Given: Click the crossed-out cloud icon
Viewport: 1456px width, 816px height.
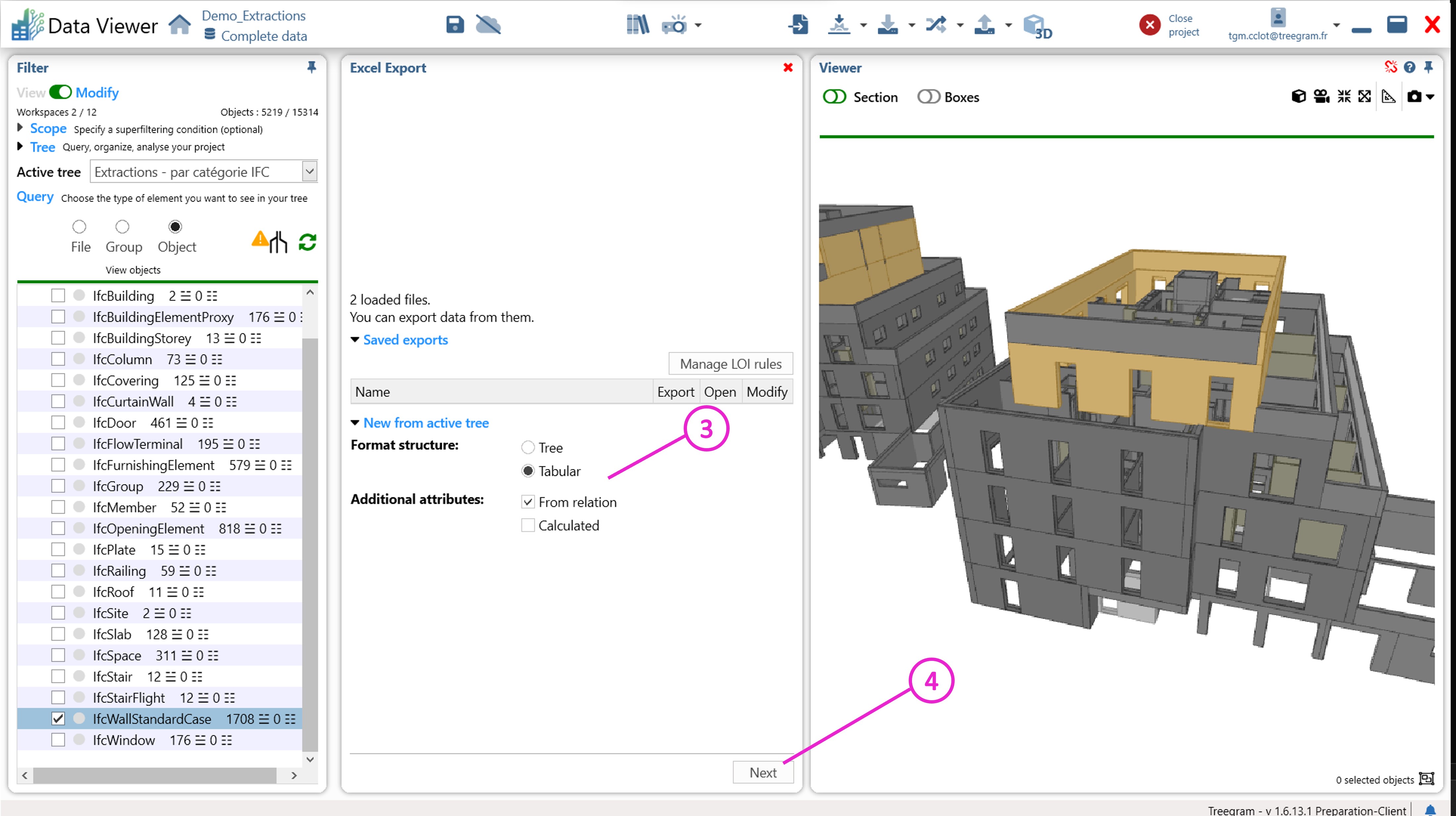Looking at the screenshot, I should pyautogui.click(x=488, y=25).
